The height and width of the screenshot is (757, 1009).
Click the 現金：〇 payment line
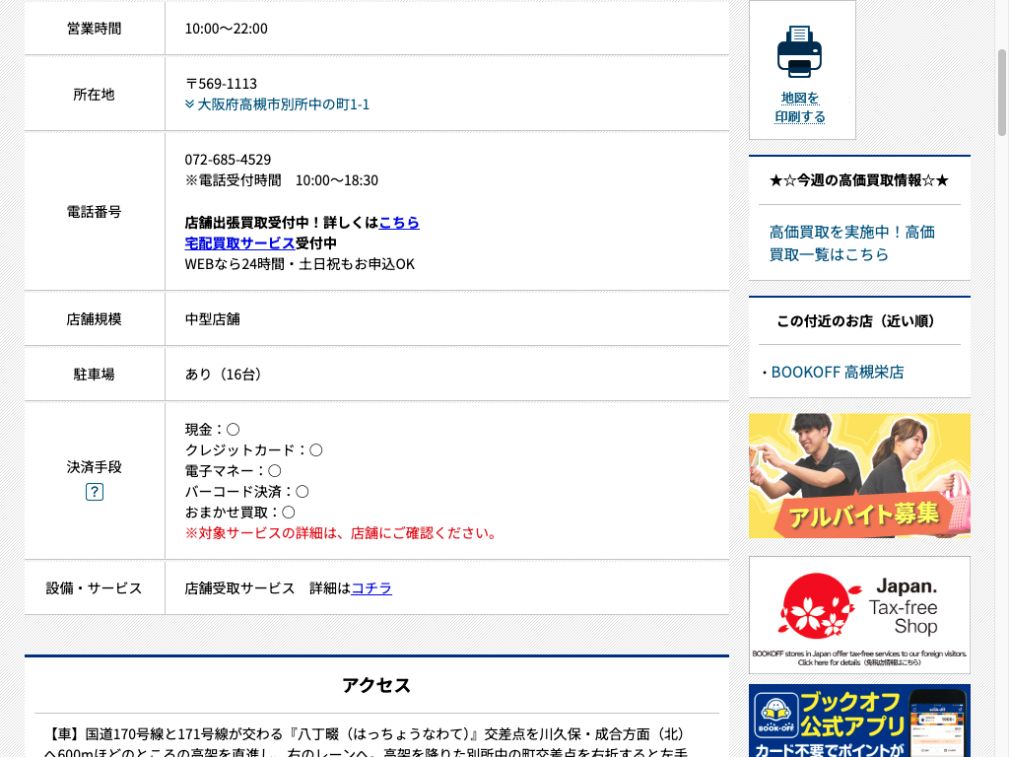pyautogui.click(x=212, y=430)
